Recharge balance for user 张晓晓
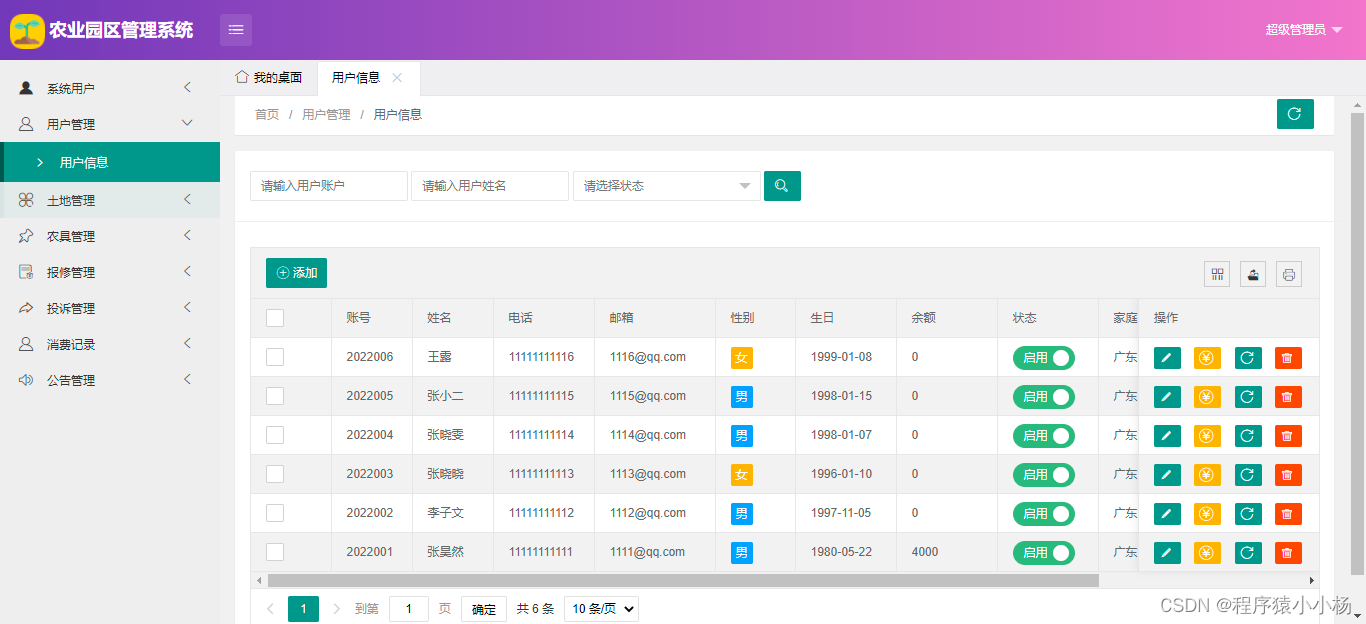Image resolution: width=1366 pixels, height=624 pixels. click(1207, 475)
